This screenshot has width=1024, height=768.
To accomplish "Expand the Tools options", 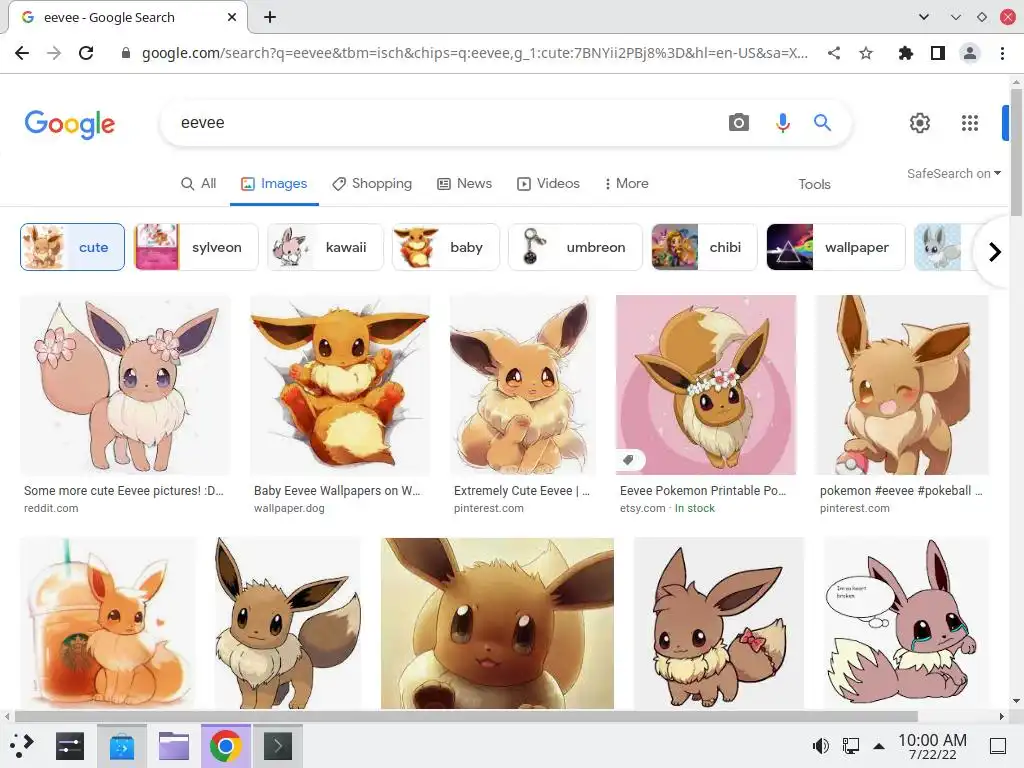I will coord(814,184).
